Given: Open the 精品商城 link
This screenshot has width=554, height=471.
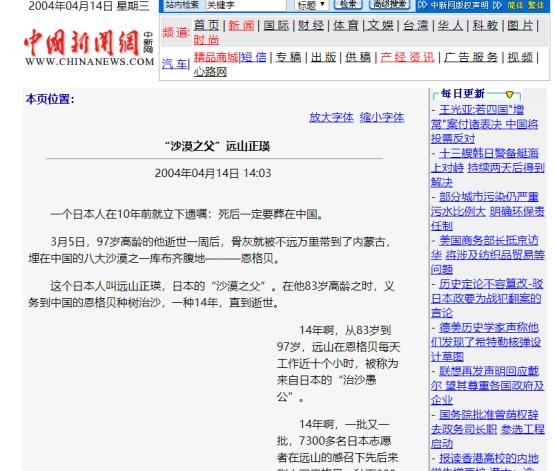Looking at the screenshot, I should point(216,57).
